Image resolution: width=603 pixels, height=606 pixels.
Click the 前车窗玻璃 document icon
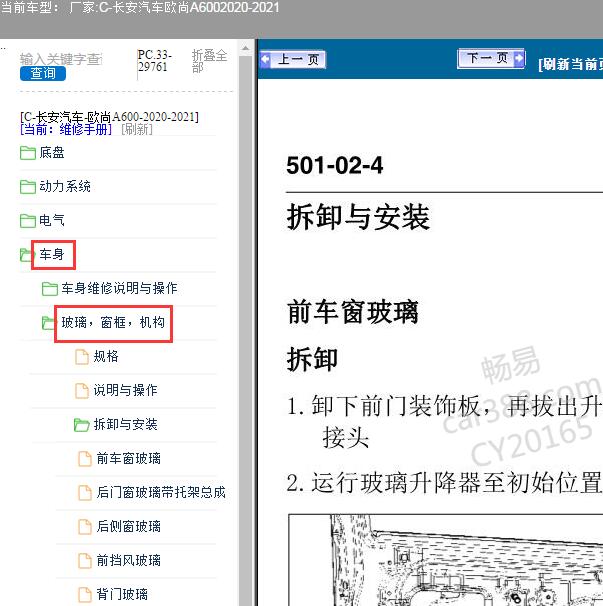pyautogui.click(x=85, y=459)
